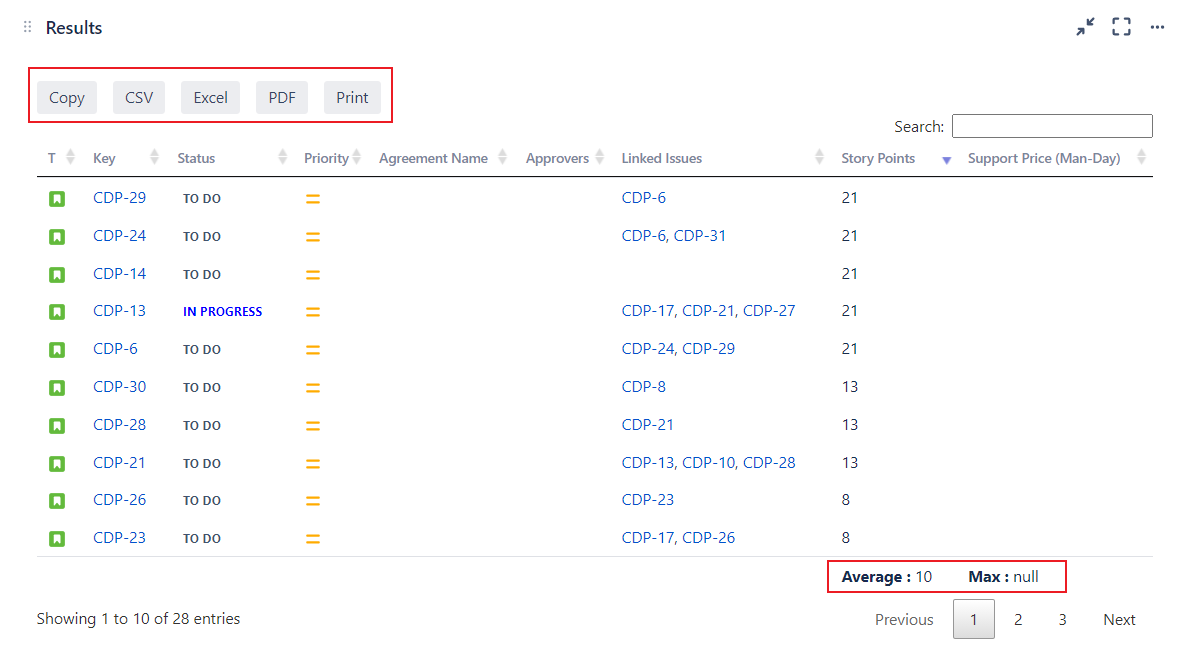Viewport: 1182px width, 669px height.
Task: Toggle Story Points descending sort arrow
Action: click(x=947, y=160)
